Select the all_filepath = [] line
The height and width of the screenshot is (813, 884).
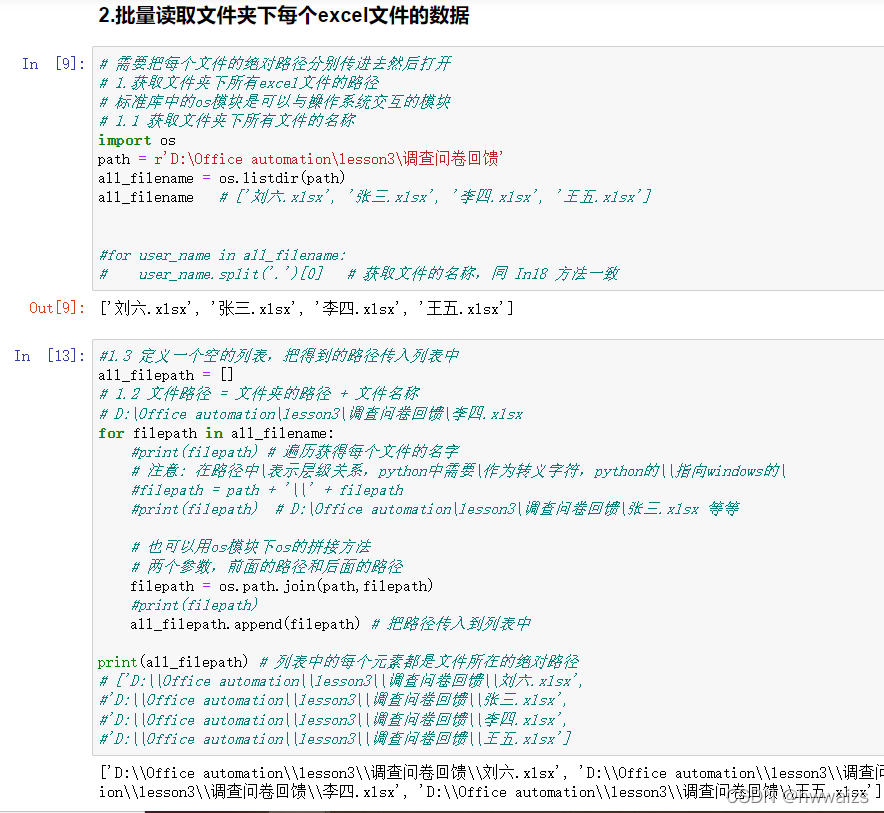coord(155,375)
